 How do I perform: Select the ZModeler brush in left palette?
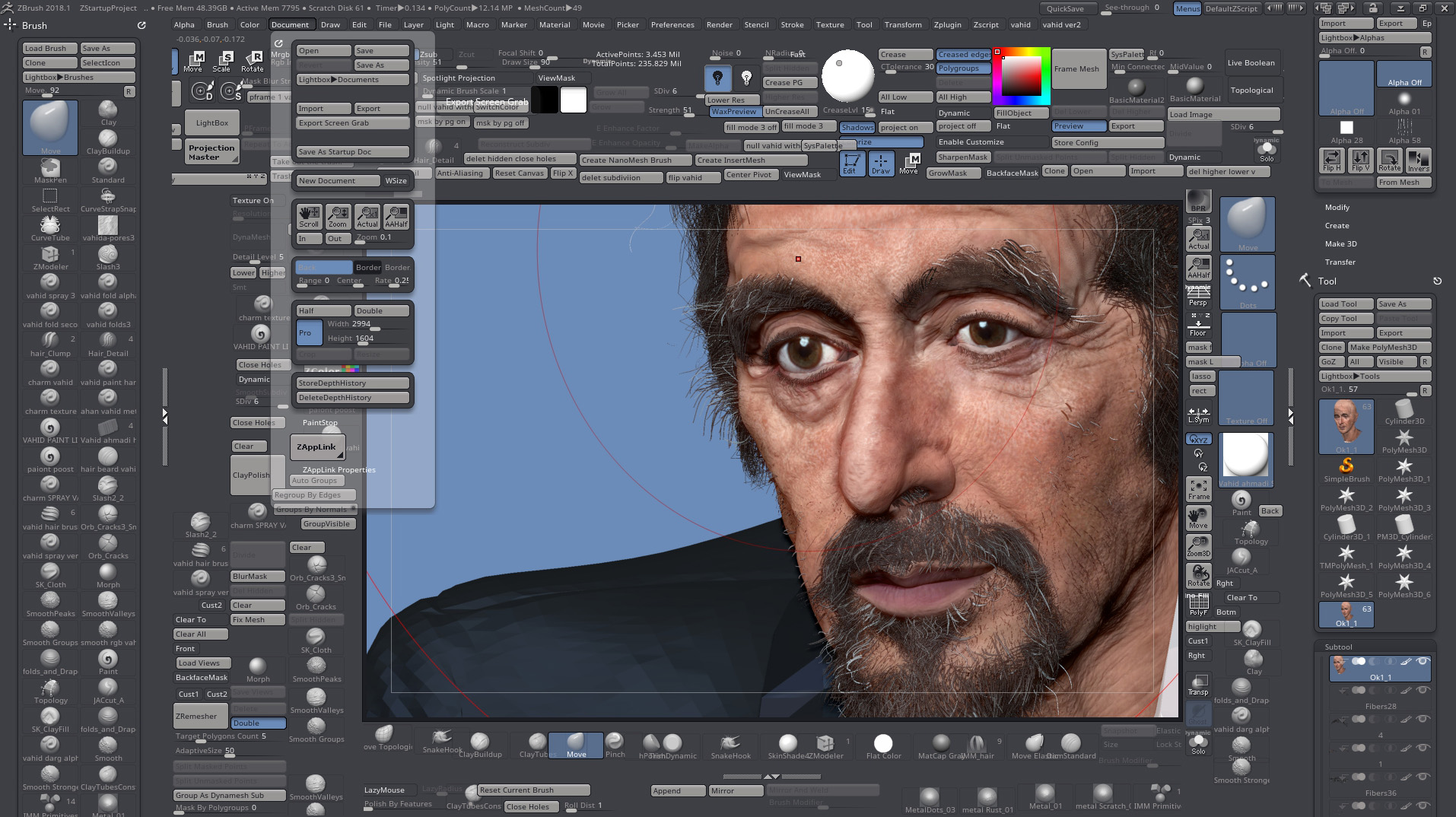click(50, 257)
